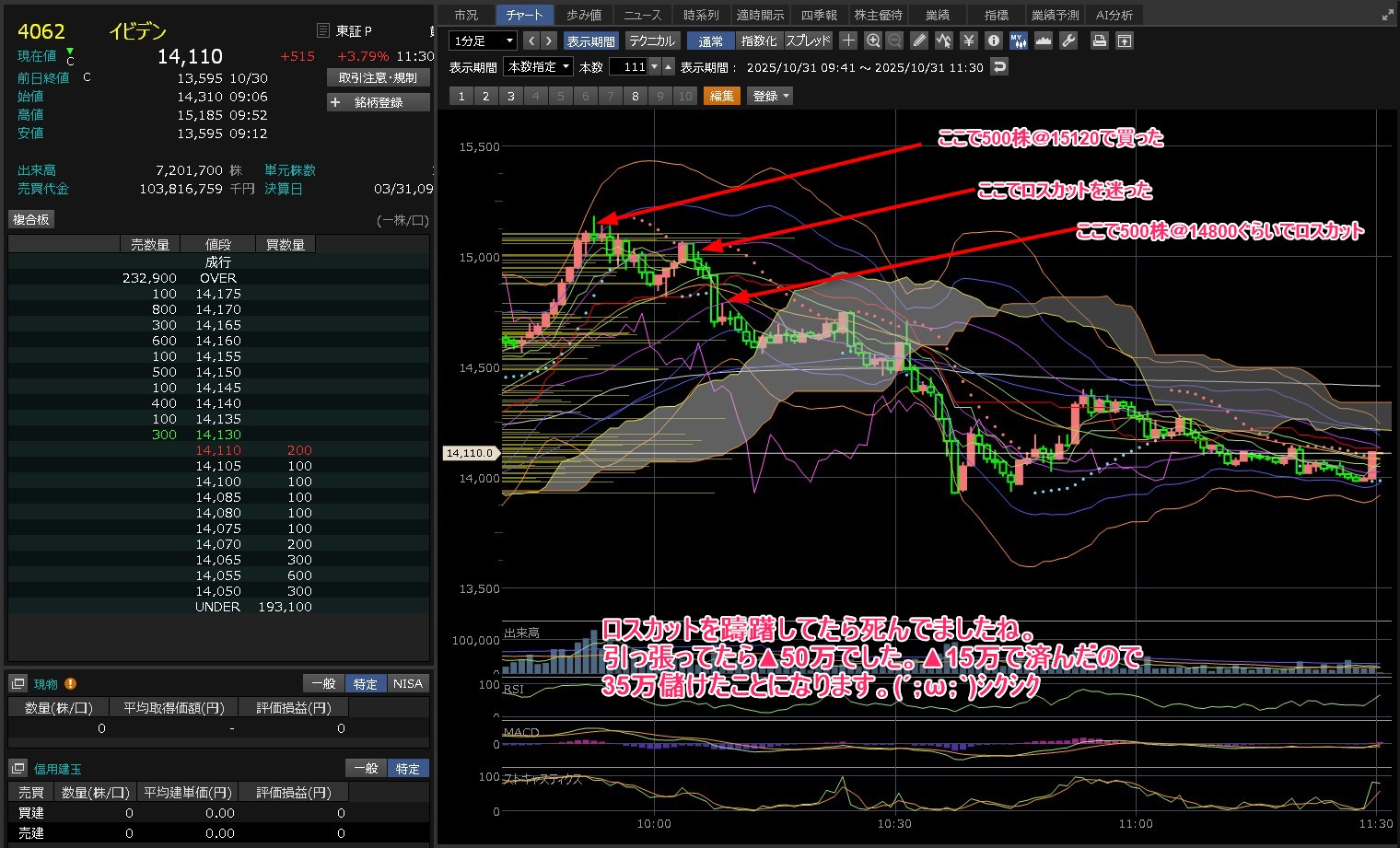This screenshot has height=848, width=1400.
Task: Click the crosshair plus cursor icon
Action: click(848, 41)
